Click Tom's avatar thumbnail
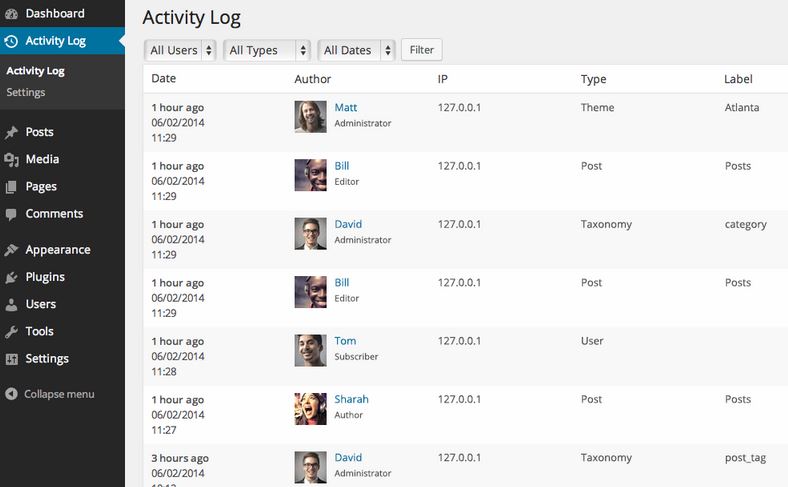Image resolution: width=788 pixels, height=487 pixels. click(x=310, y=350)
